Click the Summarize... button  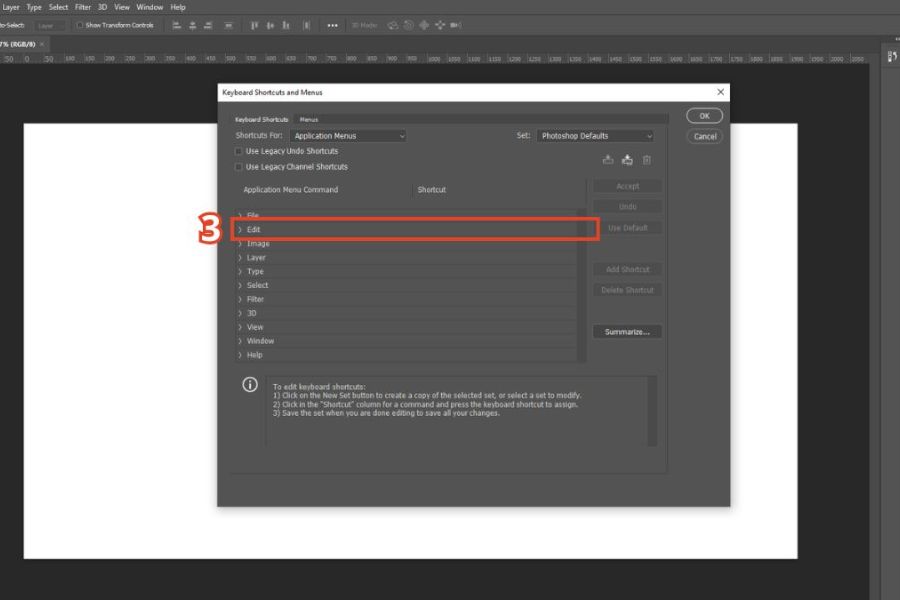coord(627,332)
